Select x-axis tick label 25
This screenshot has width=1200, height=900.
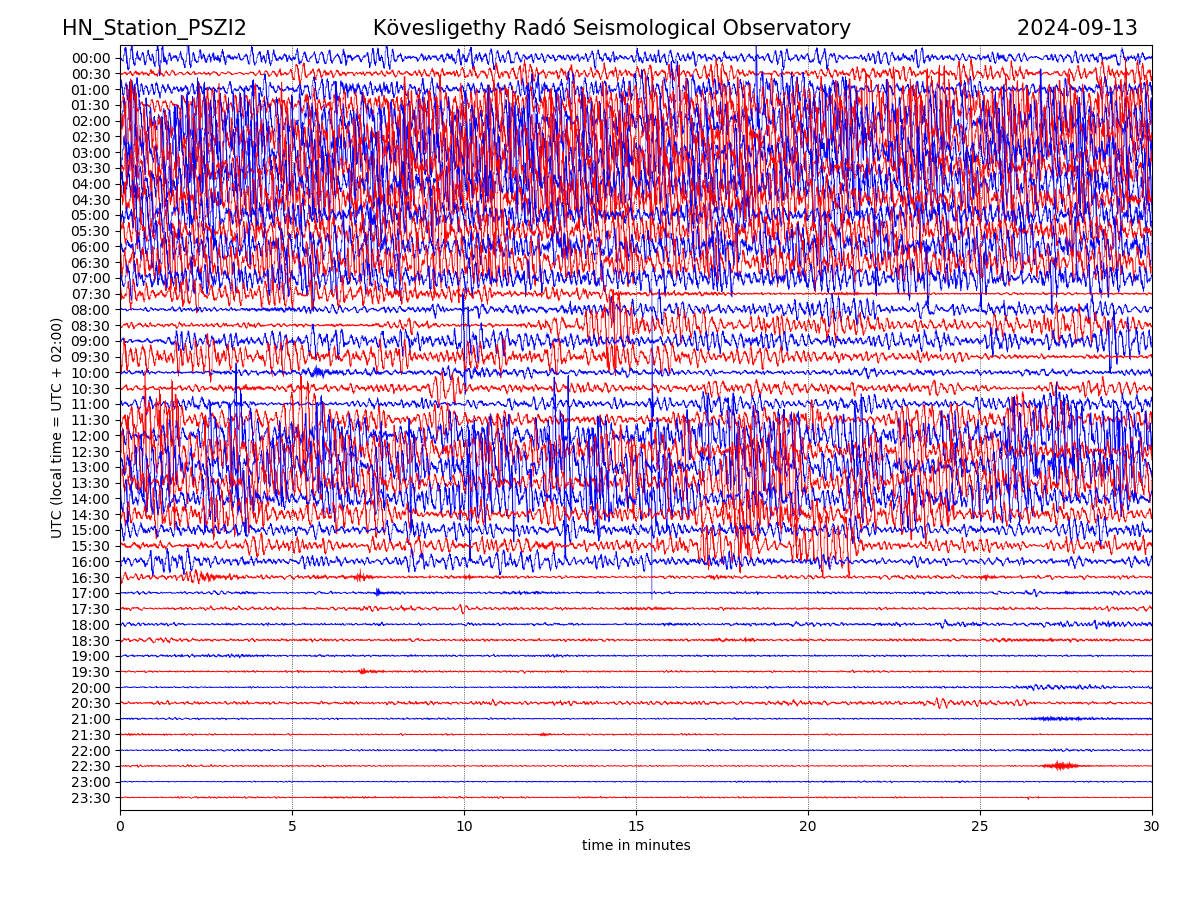980,827
